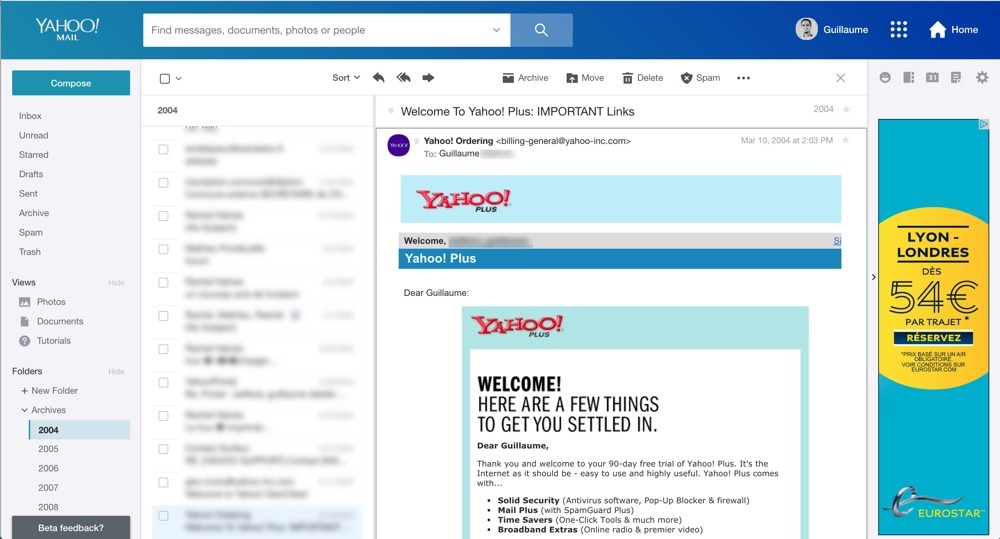Create a New Folder
This screenshot has width=1000, height=539.
tap(49, 390)
